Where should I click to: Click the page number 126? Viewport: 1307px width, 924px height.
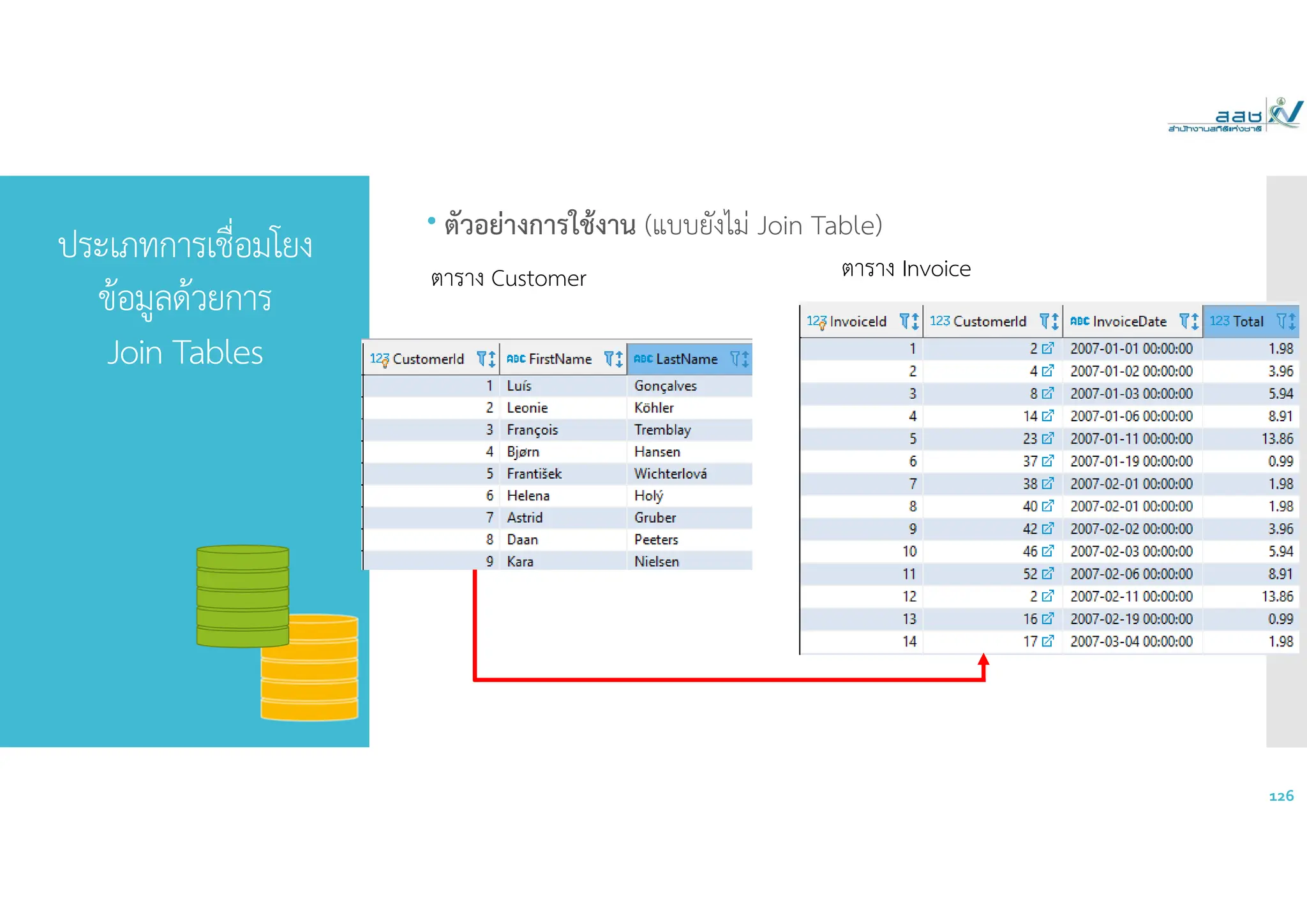(x=1281, y=796)
